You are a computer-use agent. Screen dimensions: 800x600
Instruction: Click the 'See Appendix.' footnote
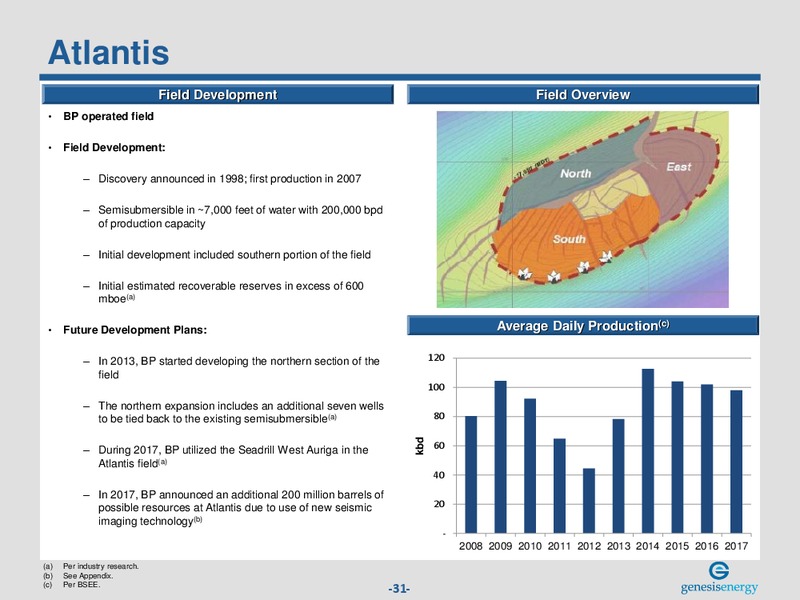(88, 576)
